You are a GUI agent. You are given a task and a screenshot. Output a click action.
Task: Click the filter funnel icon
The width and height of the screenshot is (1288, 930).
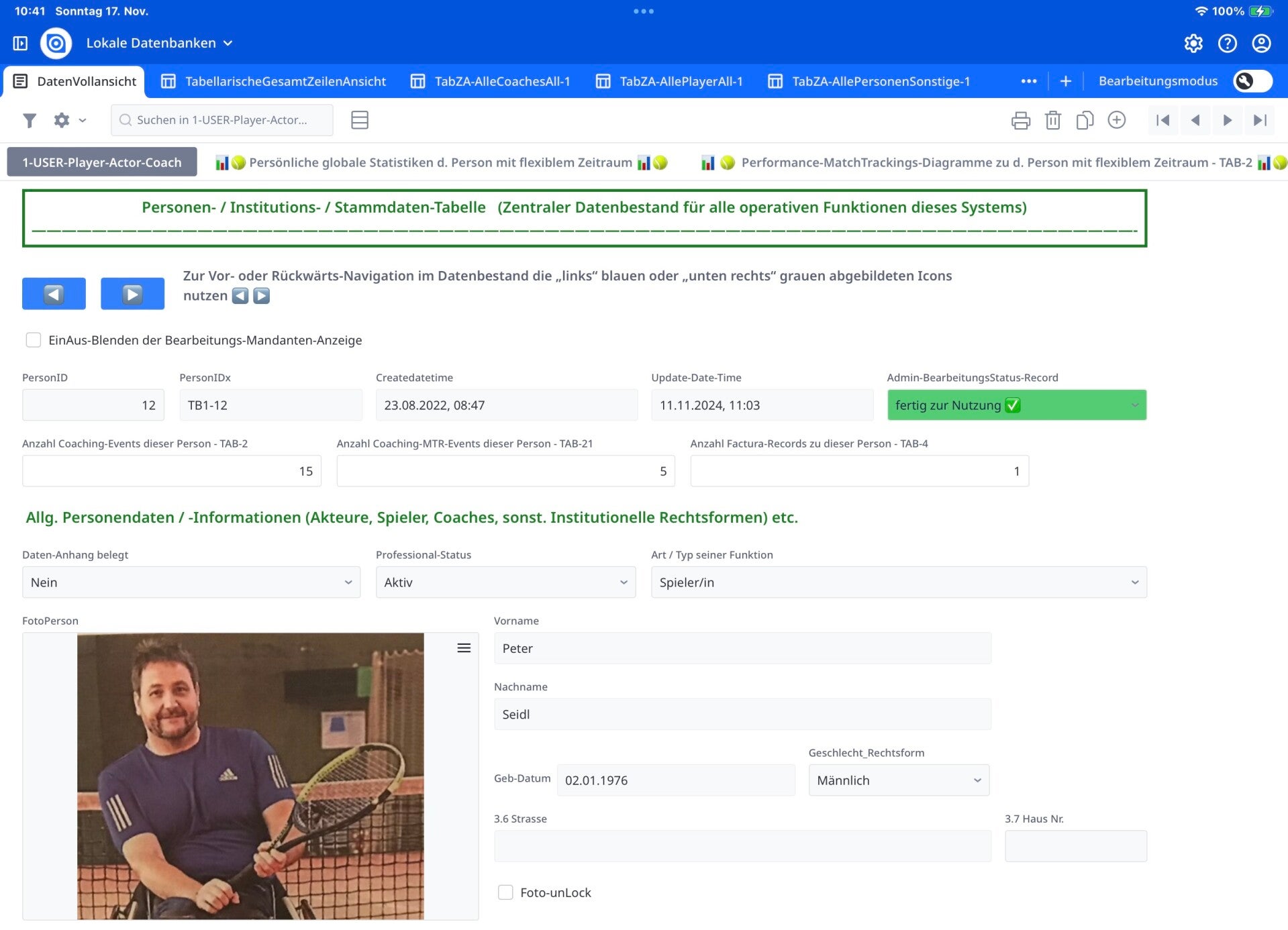click(30, 120)
